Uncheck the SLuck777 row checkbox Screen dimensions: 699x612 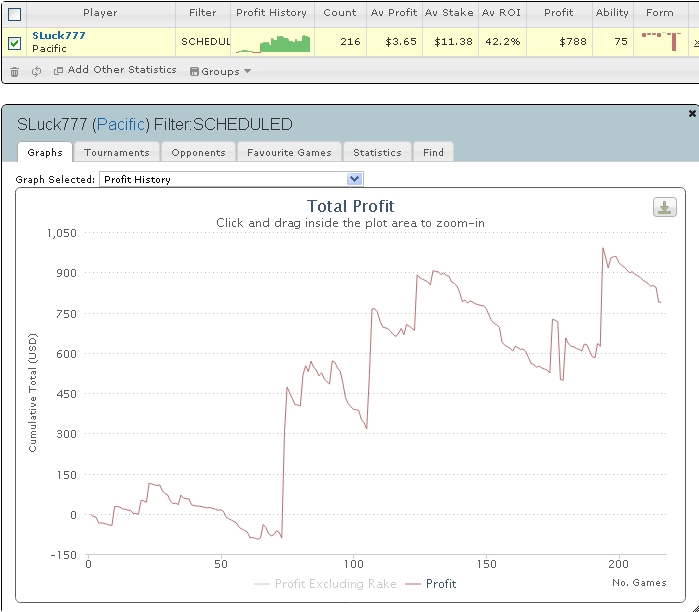coord(15,43)
